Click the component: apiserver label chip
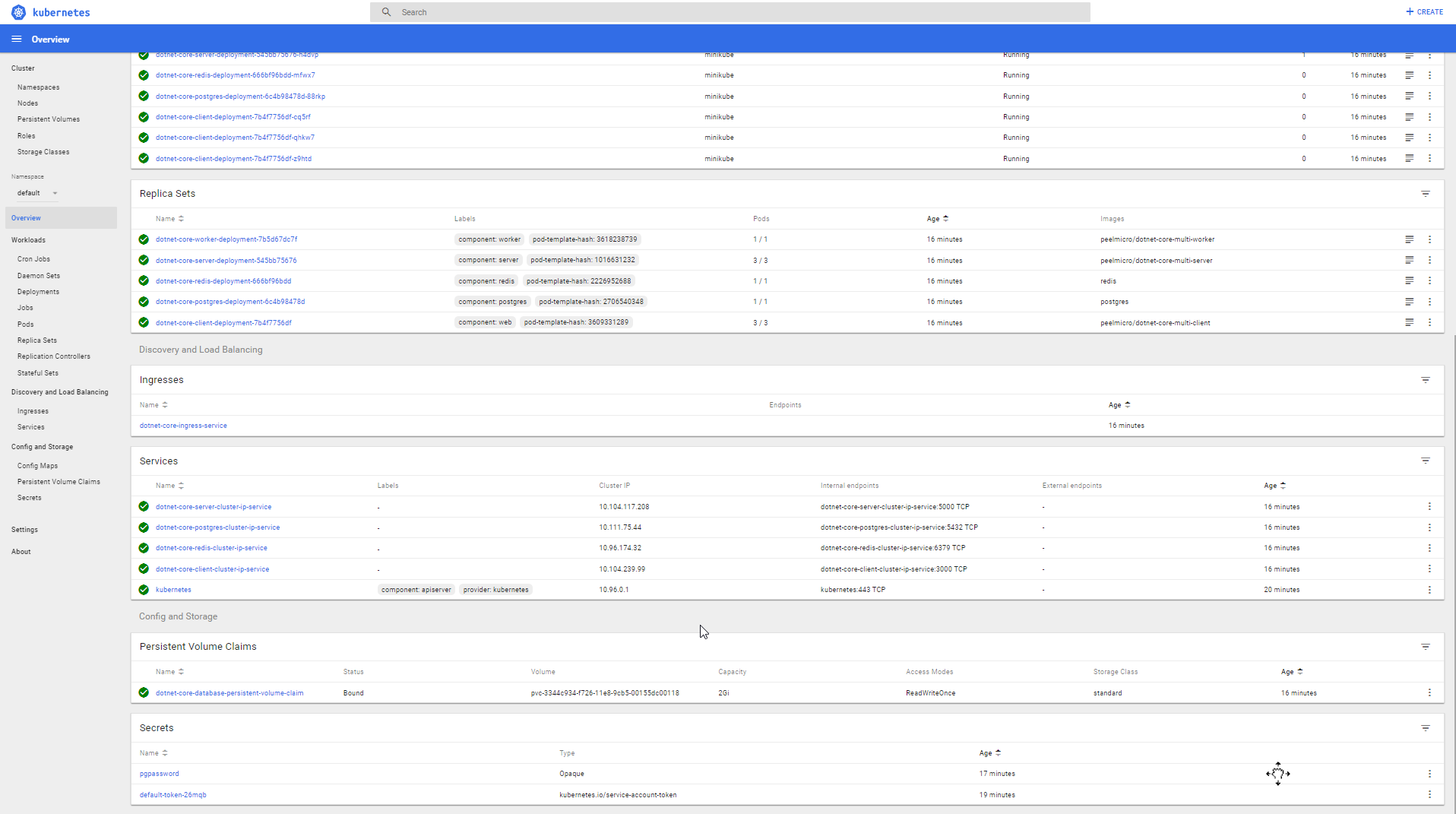 click(x=416, y=590)
